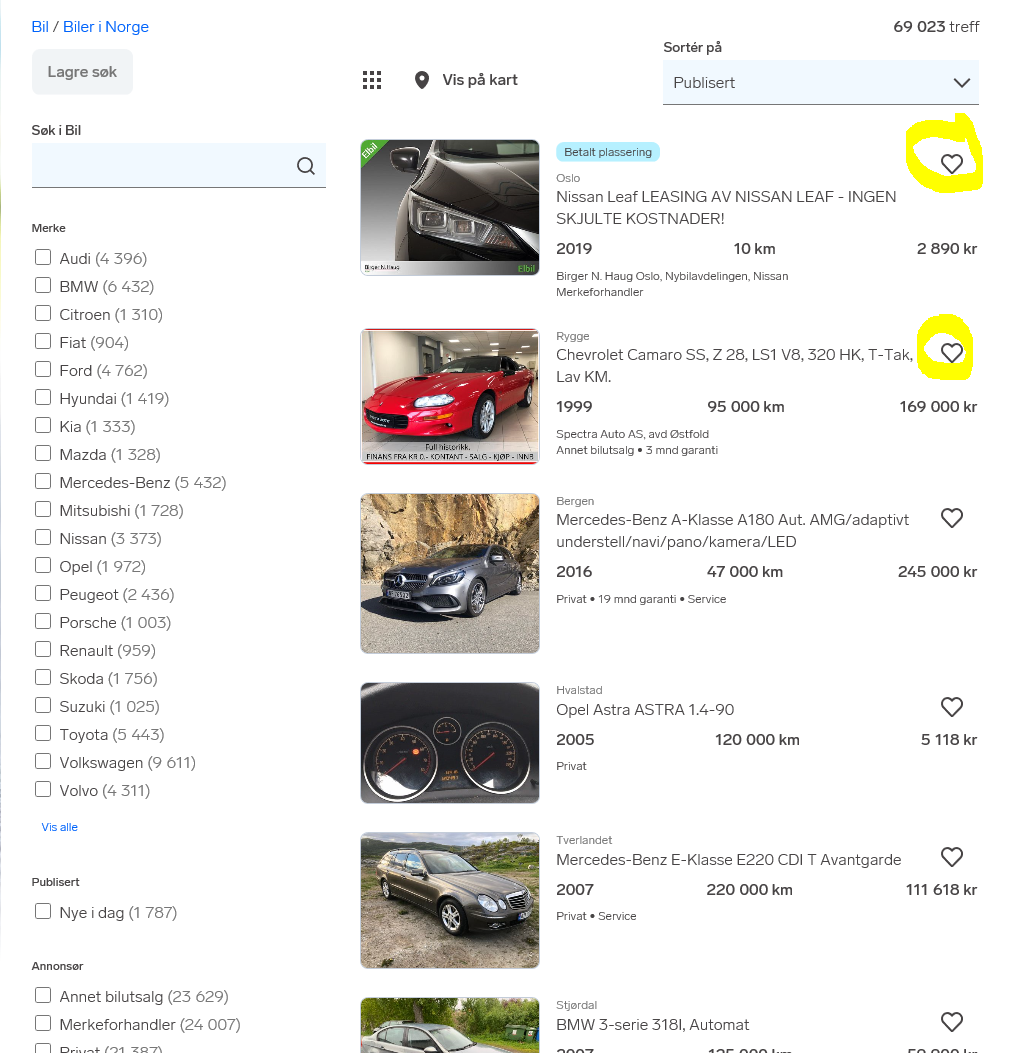Check the Toyota brand filter
Image resolution: width=1010 pixels, height=1053 pixels.
point(43,733)
